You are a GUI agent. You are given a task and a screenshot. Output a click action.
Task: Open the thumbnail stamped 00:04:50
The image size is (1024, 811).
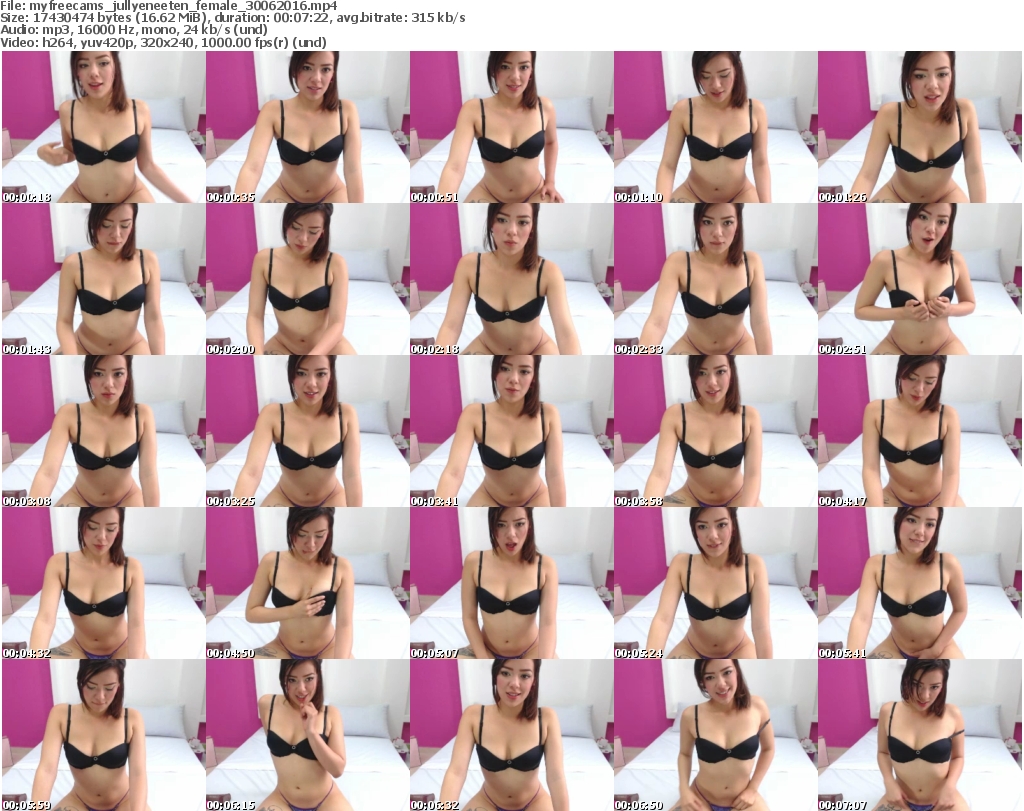(308, 583)
